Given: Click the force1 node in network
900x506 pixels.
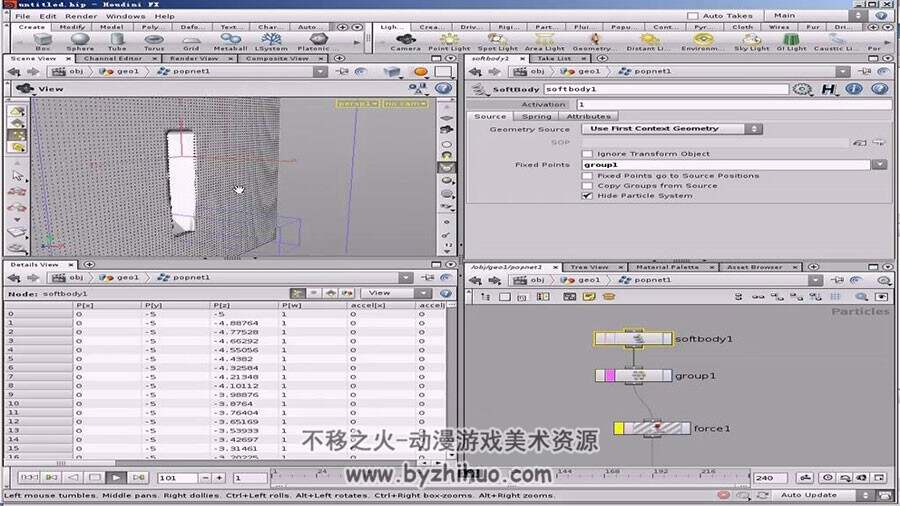Looking at the screenshot, I should [651, 428].
